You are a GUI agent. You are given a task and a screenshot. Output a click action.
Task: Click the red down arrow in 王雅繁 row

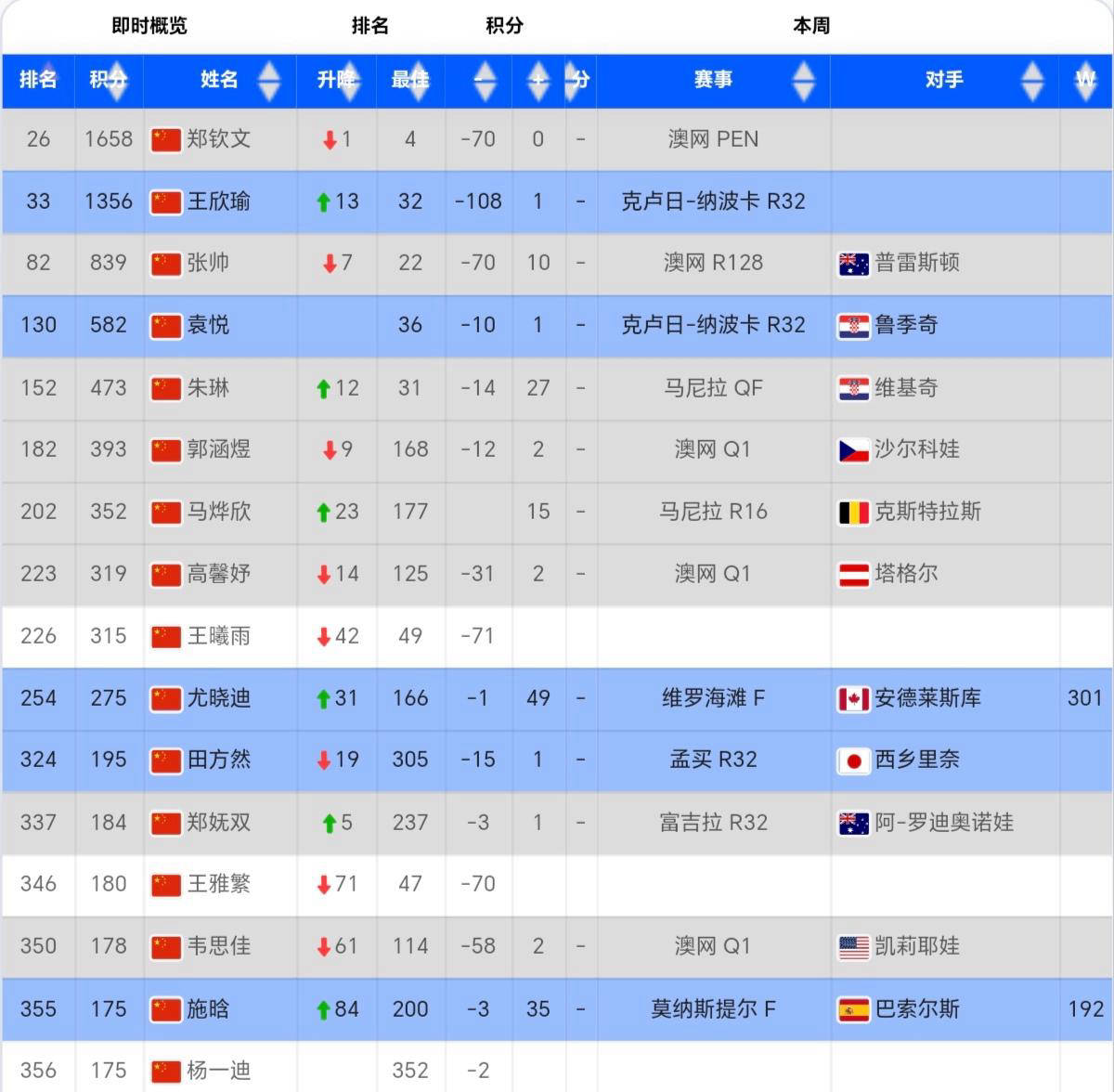click(x=323, y=885)
